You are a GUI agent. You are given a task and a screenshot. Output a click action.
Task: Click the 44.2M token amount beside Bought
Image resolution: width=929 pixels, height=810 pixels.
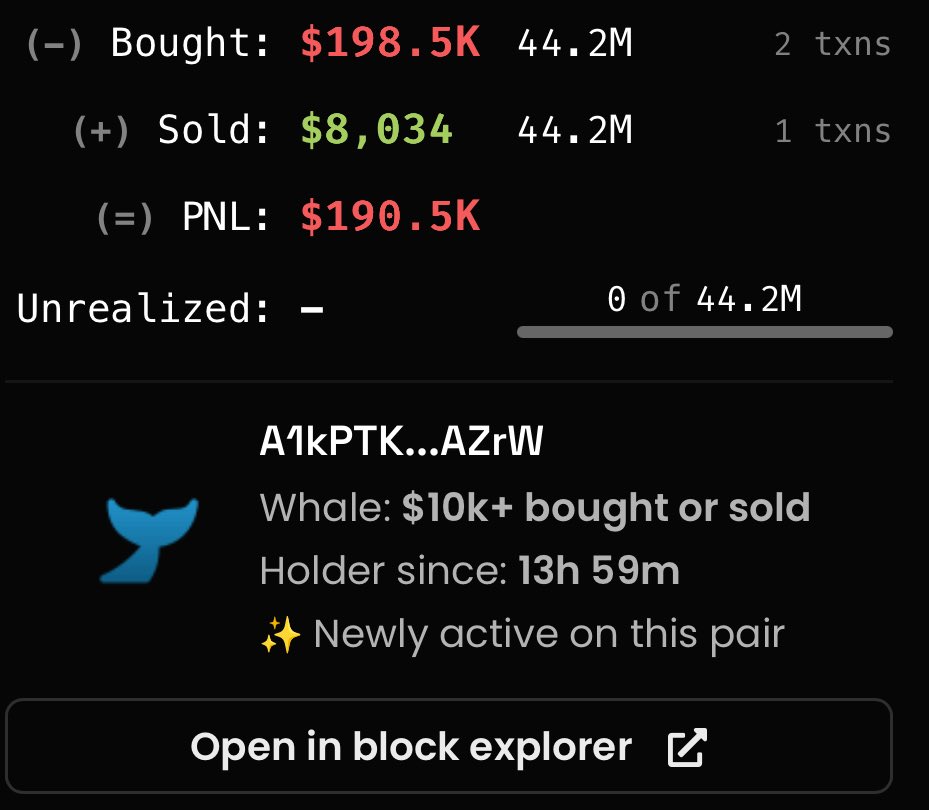(575, 43)
